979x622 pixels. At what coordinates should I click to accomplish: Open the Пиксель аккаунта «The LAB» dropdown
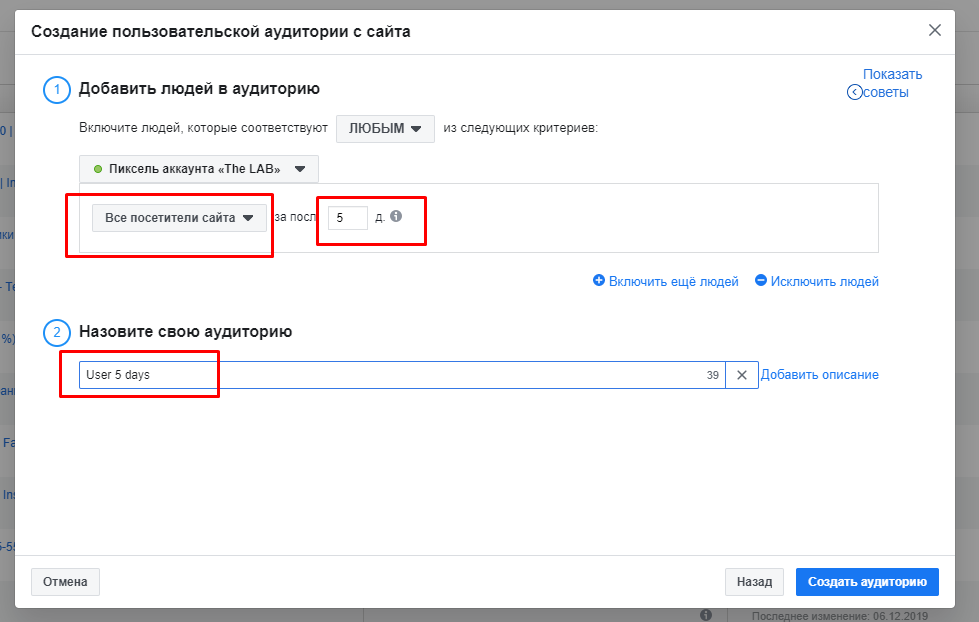point(198,169)
